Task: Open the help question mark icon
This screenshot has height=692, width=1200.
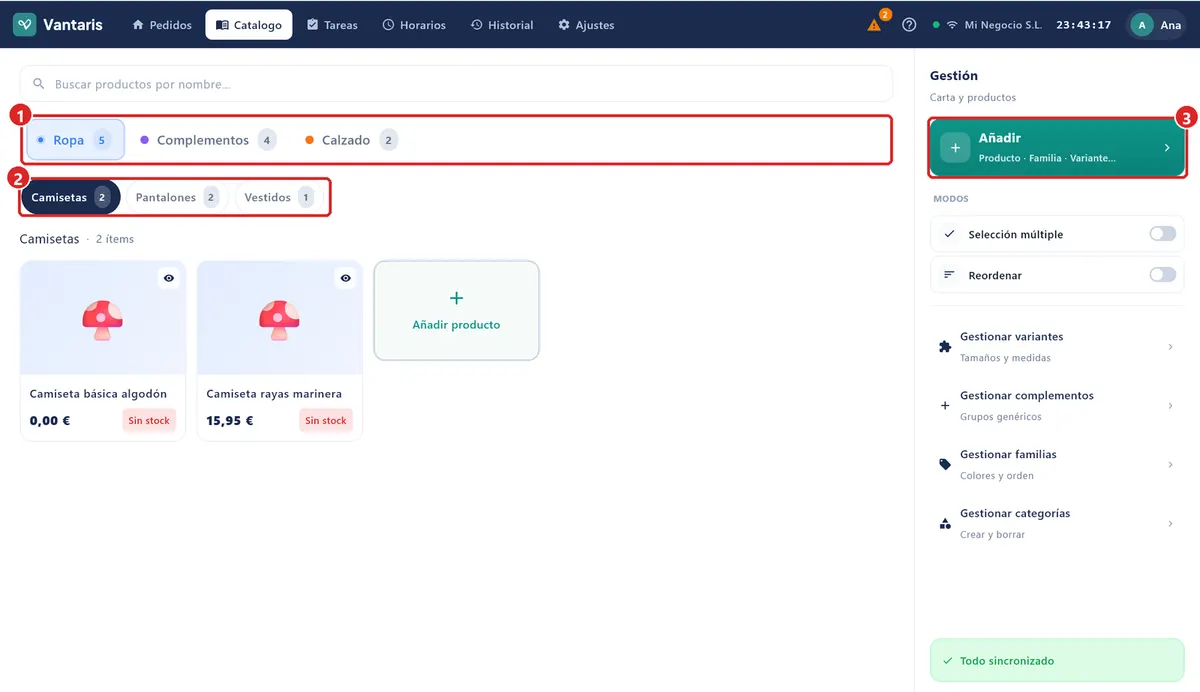Action: (909, 25)
